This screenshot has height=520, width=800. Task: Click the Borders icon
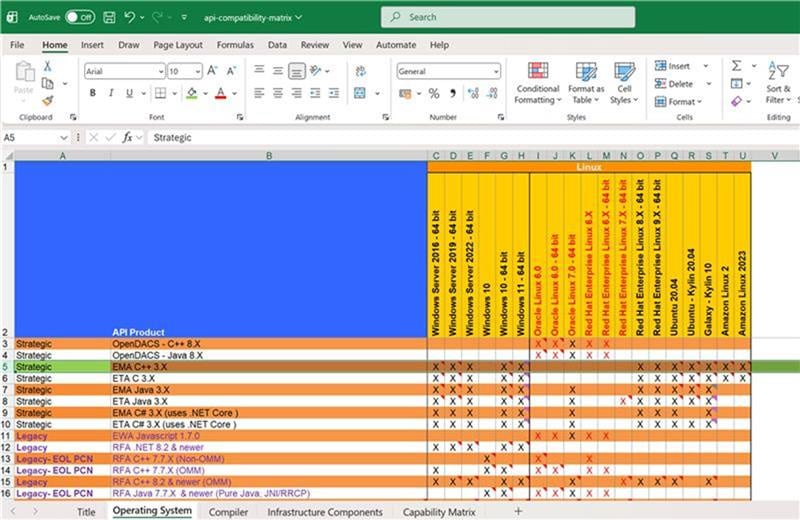click(x=160, y=93)
